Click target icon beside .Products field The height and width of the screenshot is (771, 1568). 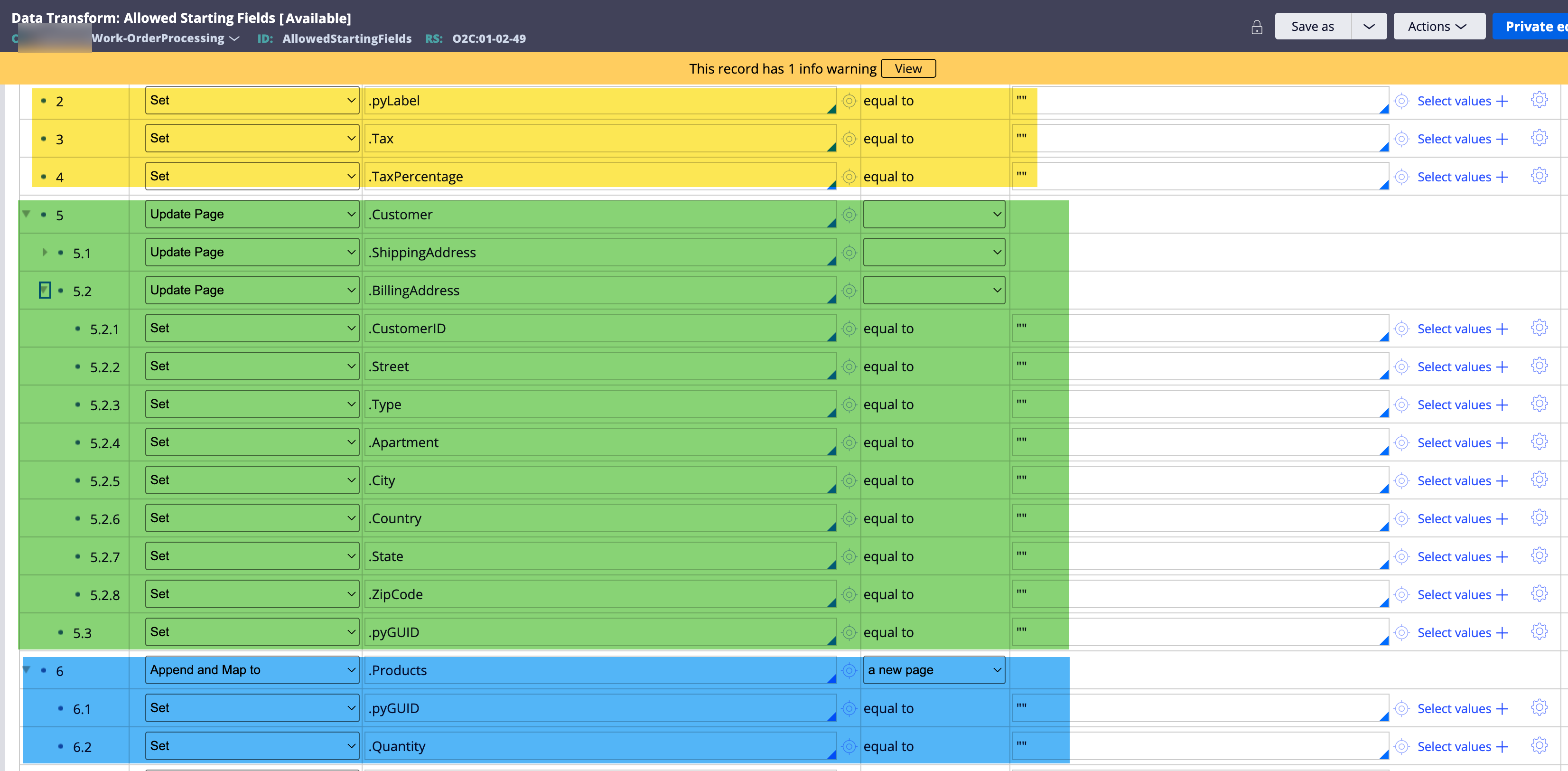(849, 670)
